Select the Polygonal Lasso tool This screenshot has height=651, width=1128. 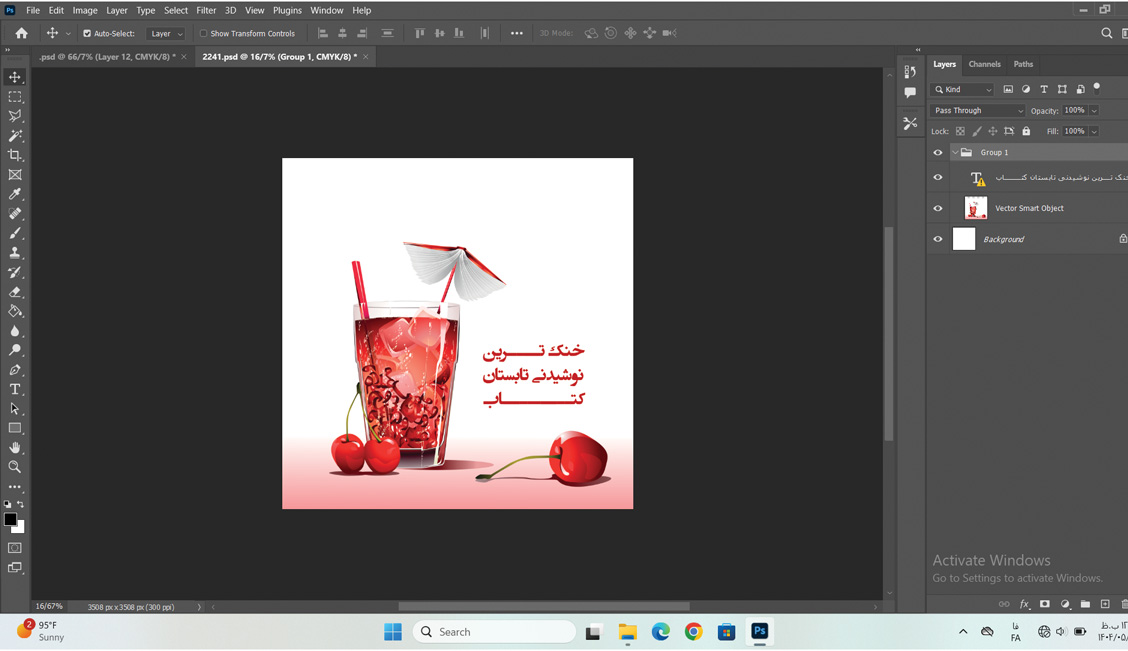pyautogui.click(x=14, y=116)
